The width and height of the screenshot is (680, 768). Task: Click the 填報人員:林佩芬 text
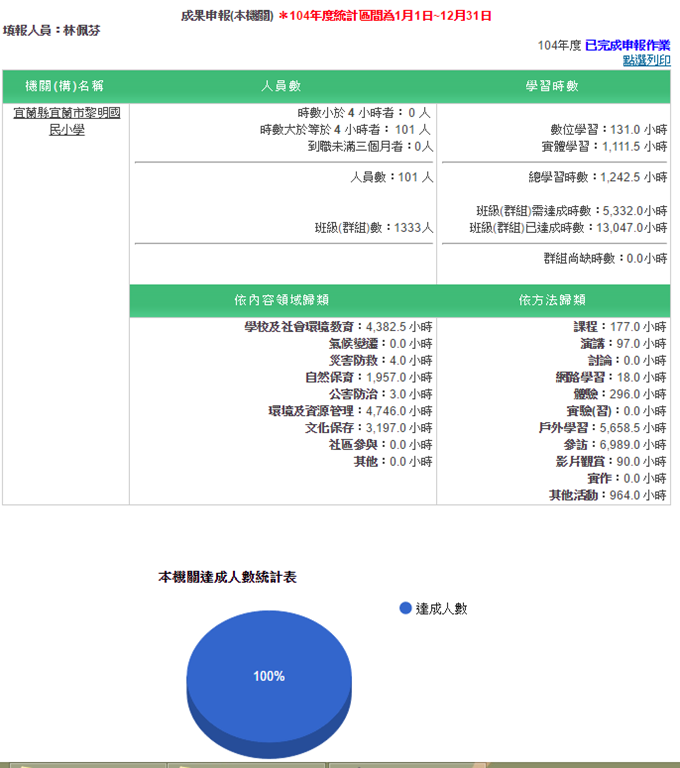coord(51,30)
